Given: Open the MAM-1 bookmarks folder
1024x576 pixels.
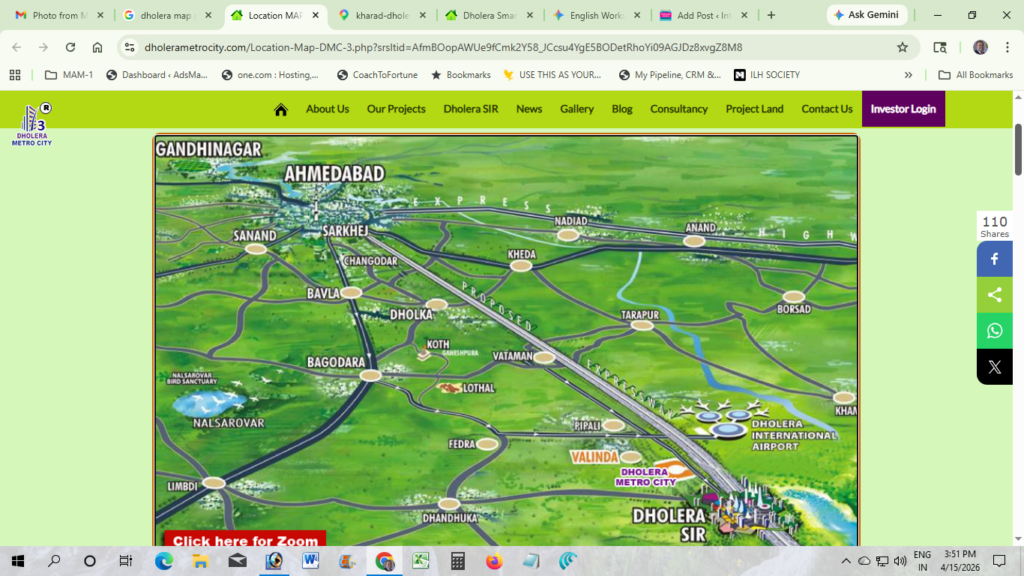Looking at the screenshot, I should [69, 75].
